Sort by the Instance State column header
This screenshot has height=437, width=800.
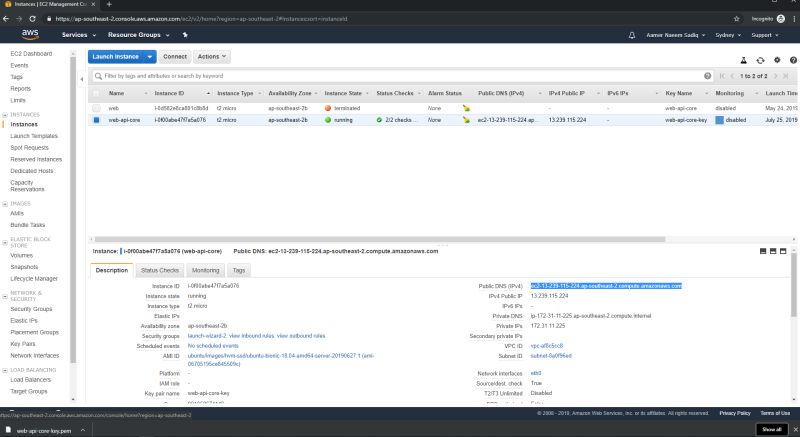[343, 93]
